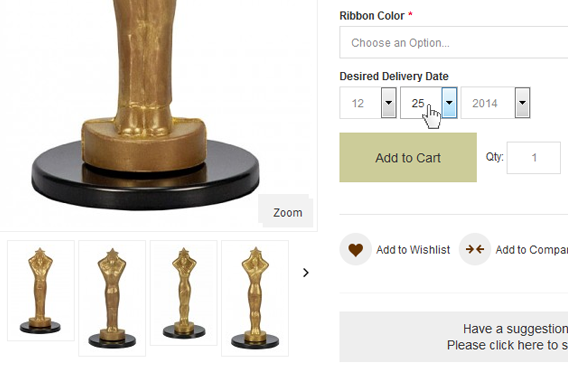Open the year dropdown showing 2014

click(x=496, y=103)
